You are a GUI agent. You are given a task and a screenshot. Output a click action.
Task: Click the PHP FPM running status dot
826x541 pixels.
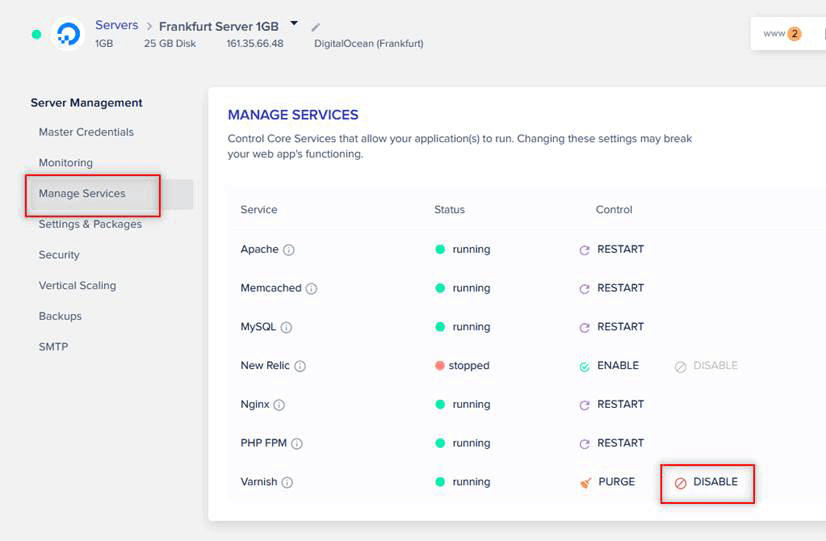440,443
